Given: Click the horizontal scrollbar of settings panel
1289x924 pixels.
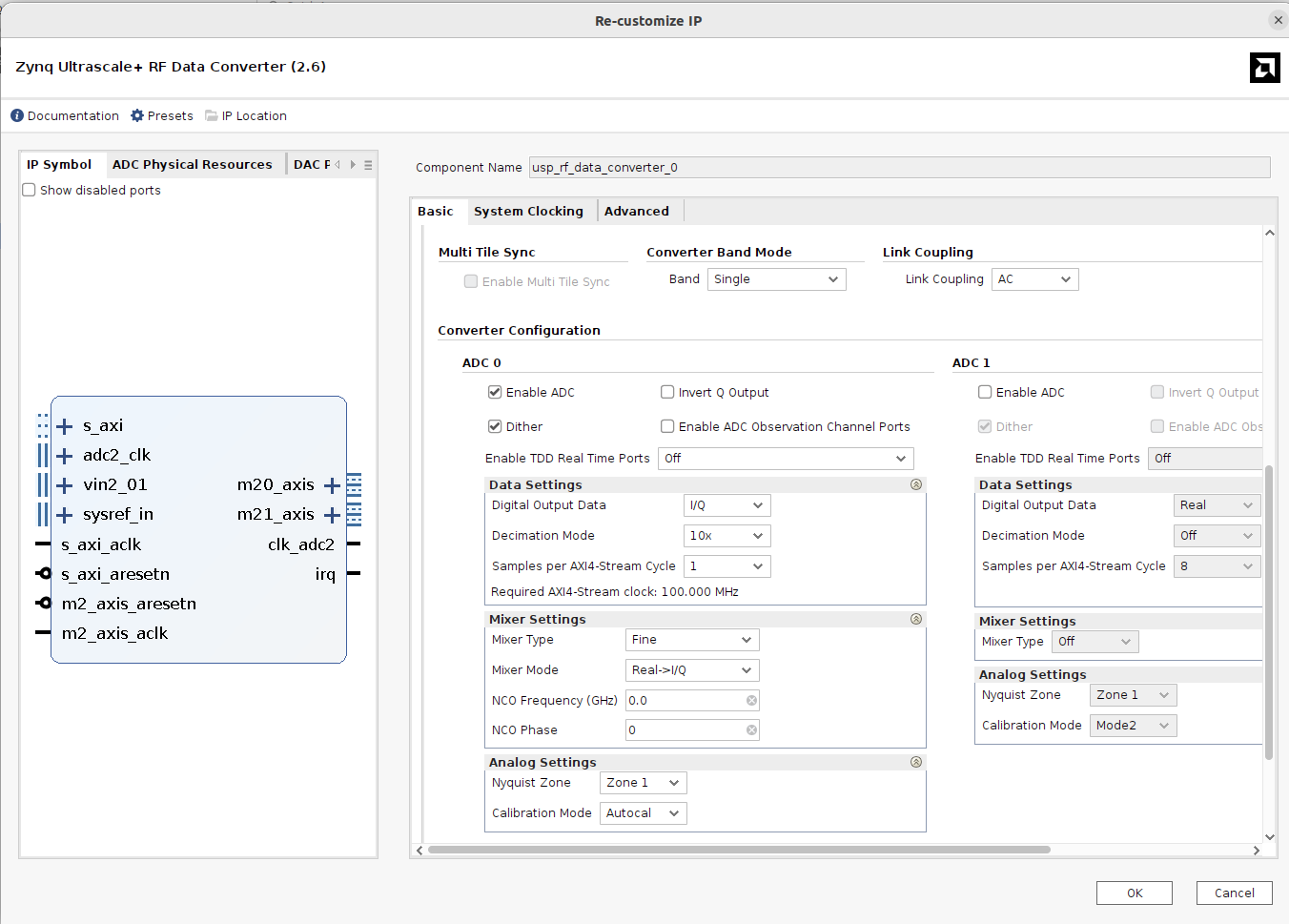Looking at the screenshot, I should (739, 850).
